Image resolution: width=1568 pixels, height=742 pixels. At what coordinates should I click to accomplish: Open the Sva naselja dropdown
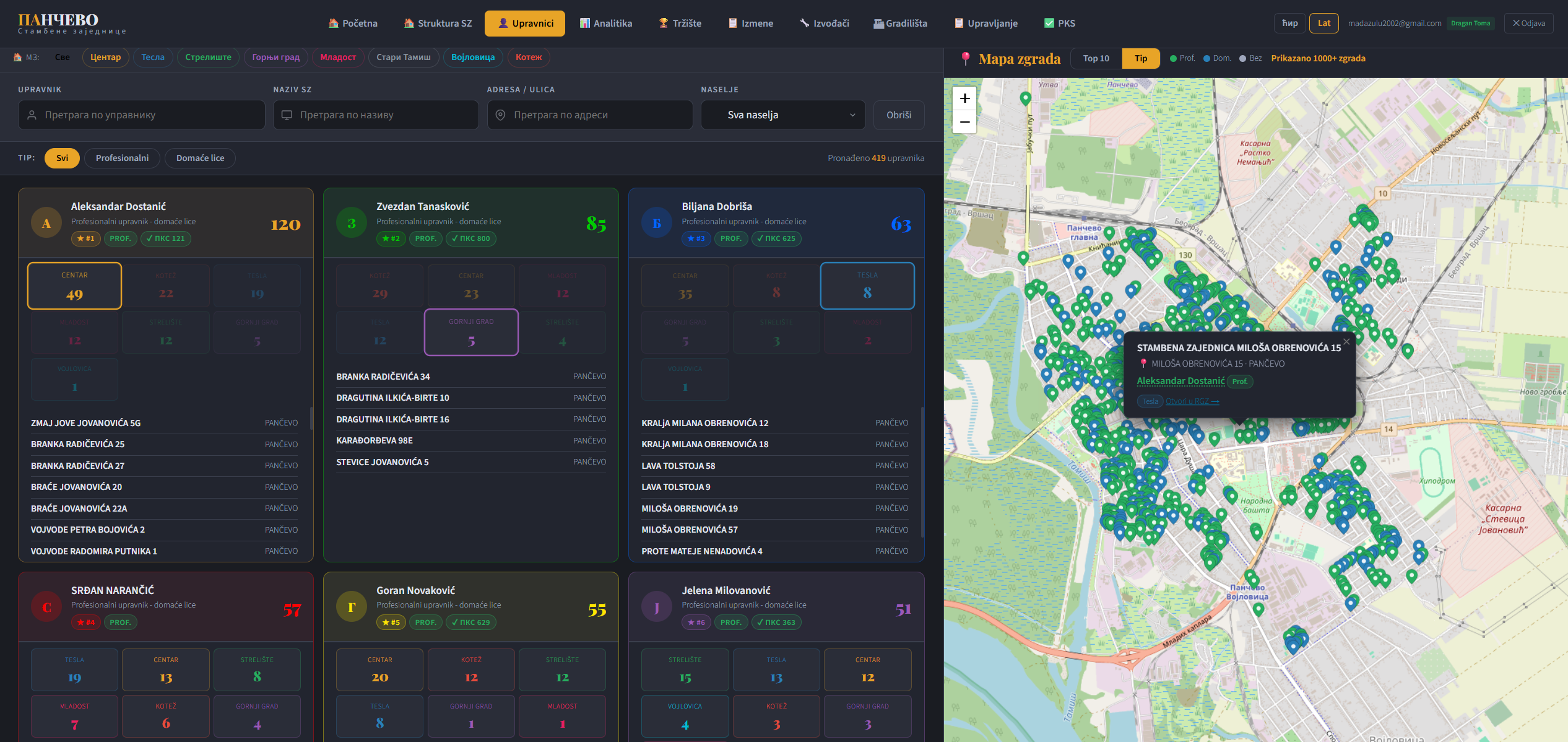tap(783, 115)
